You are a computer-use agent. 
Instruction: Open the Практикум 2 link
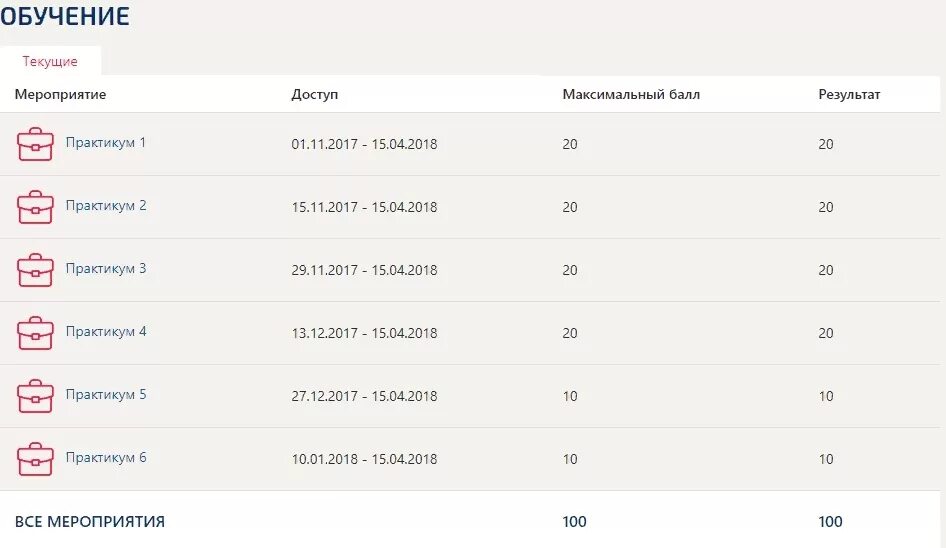tap(106, 206)
